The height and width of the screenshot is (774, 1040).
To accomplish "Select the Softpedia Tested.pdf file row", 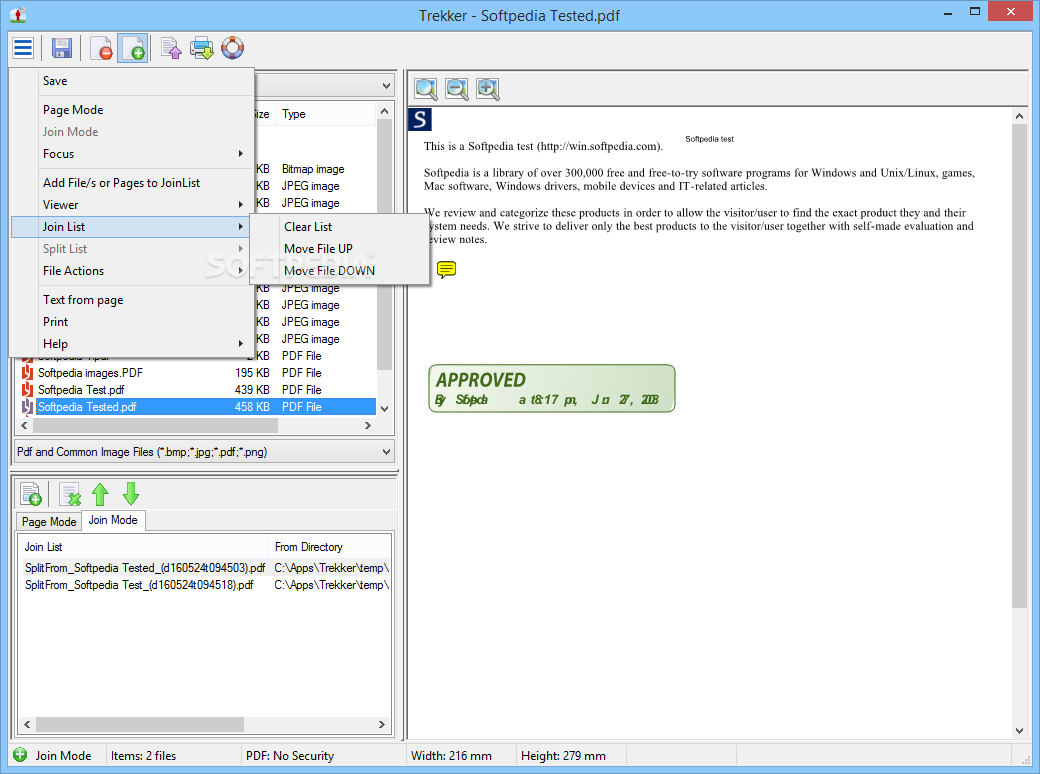I will point(206,407).
